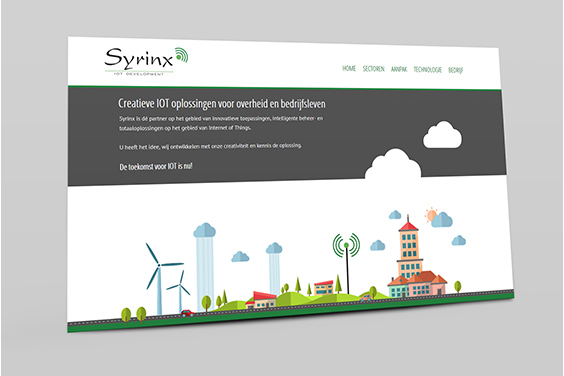This screenshot has height=376, width=564.
Task: Click the antenna tower with green signal waves
Action: (x=346, y=263)
